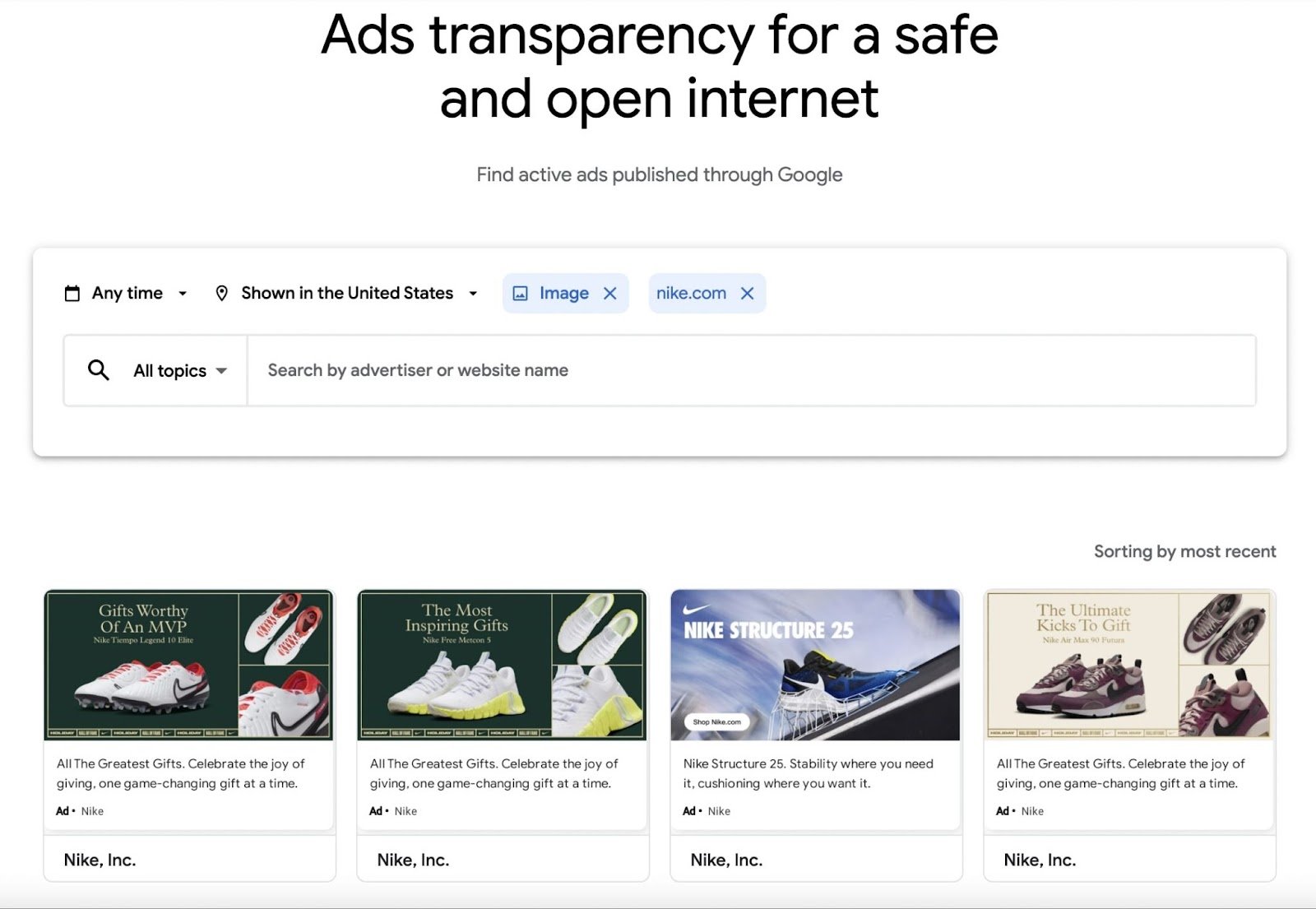This screenshot has height=909, width=1316.
Task: Remove the nike.com filter using its X icon
Action: click(x=748, y=293)
